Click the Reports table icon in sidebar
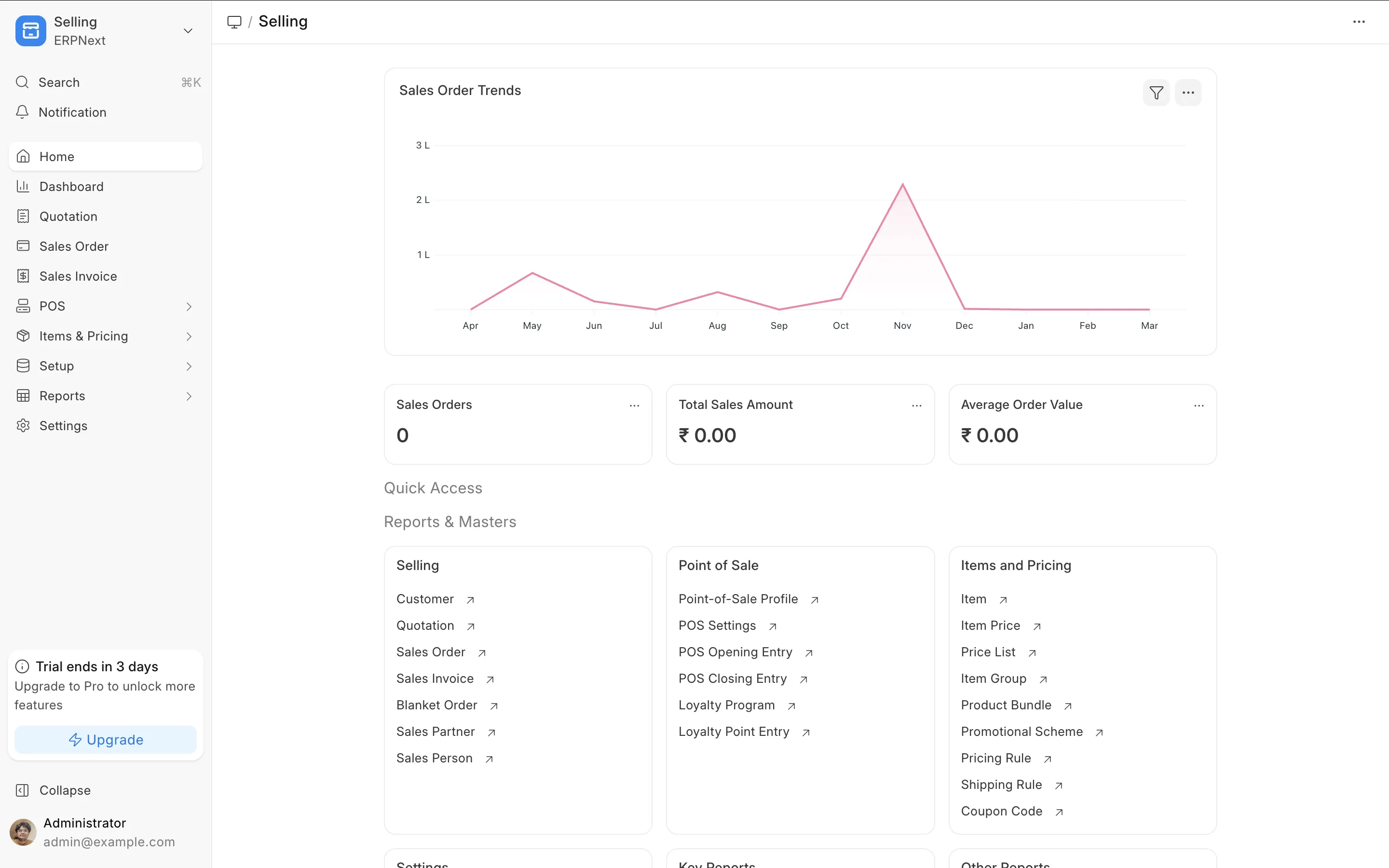Screen dimensions: 1389x868 click(23, 395)
